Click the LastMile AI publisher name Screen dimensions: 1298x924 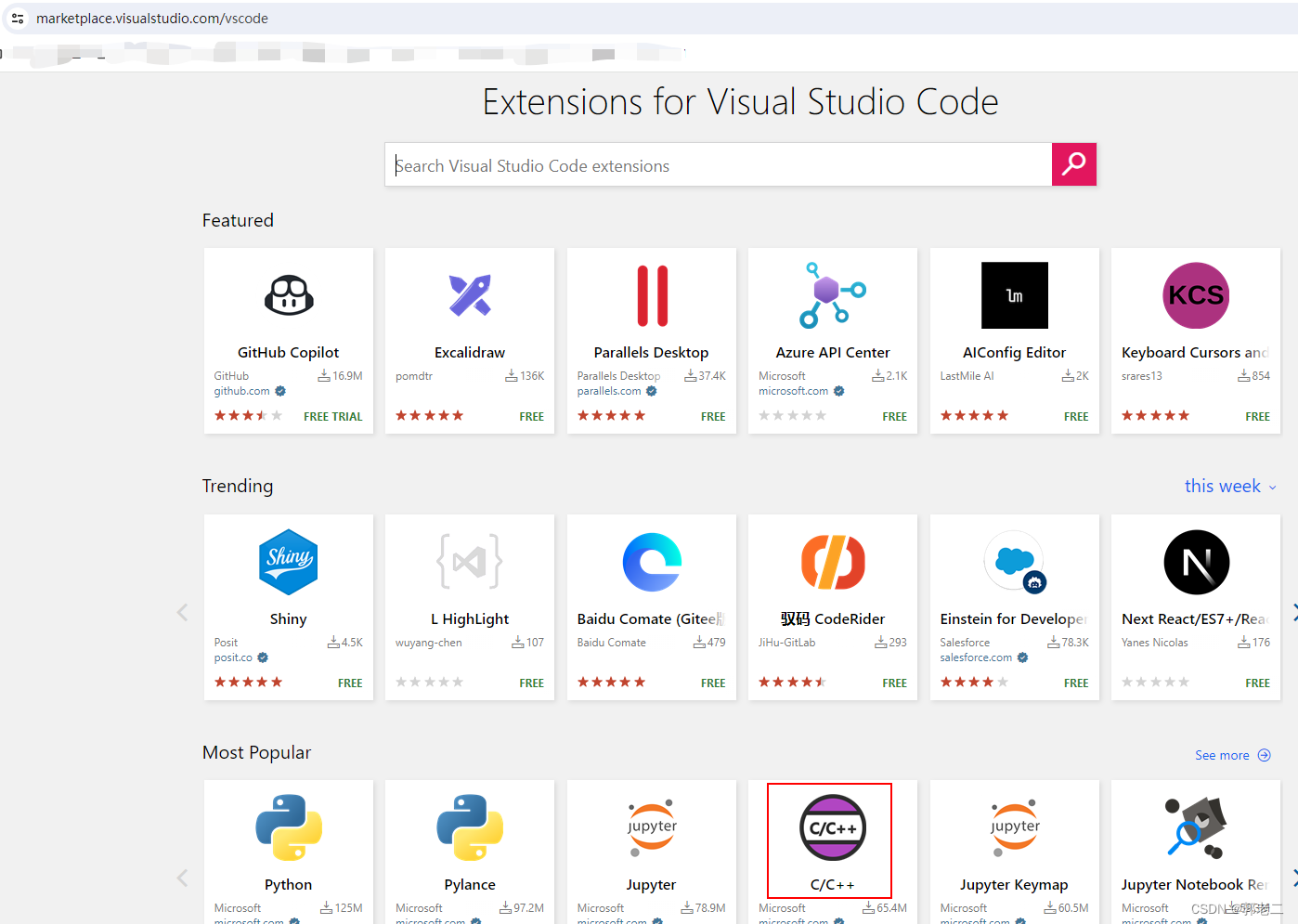(x=967, y=376)
